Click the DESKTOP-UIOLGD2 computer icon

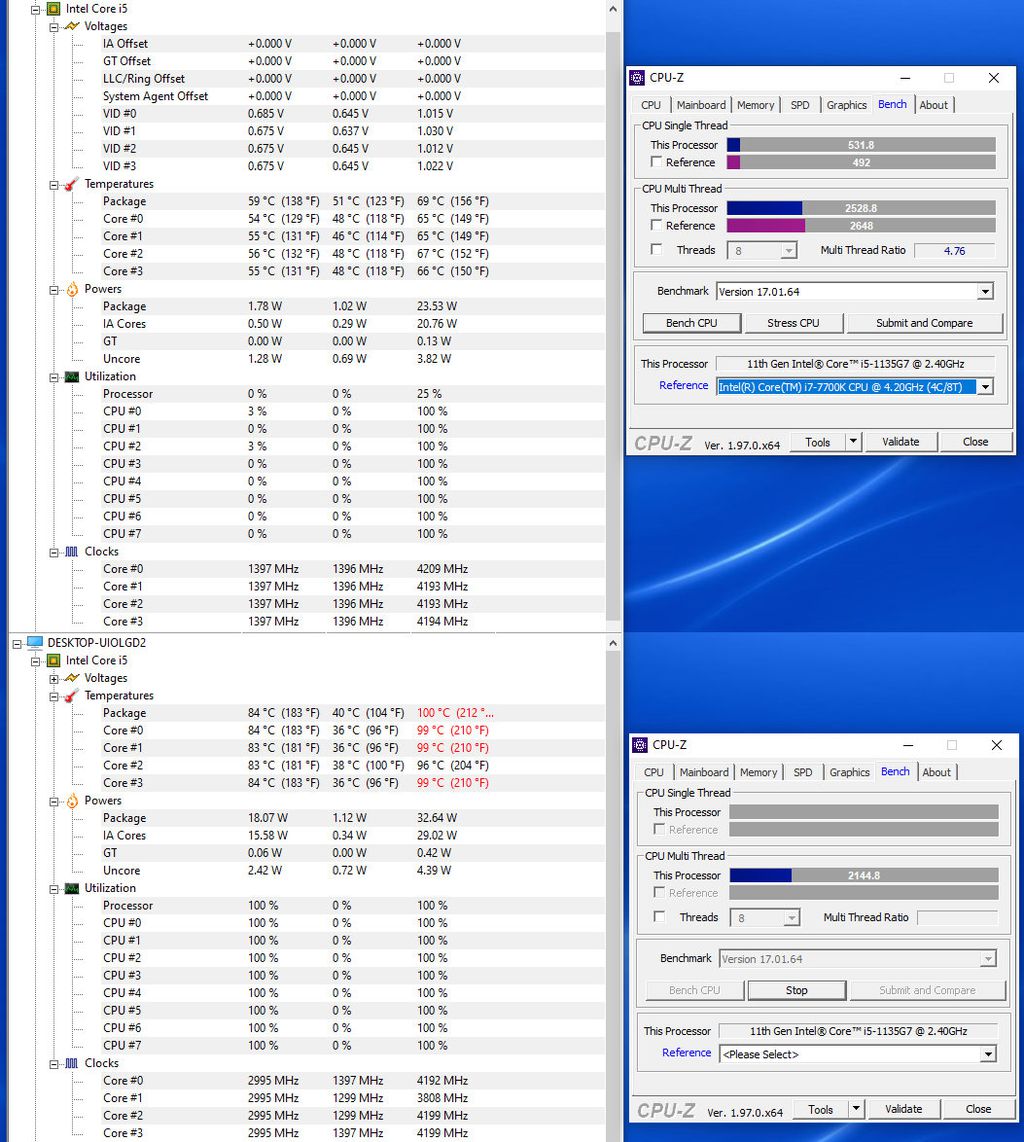34,642
